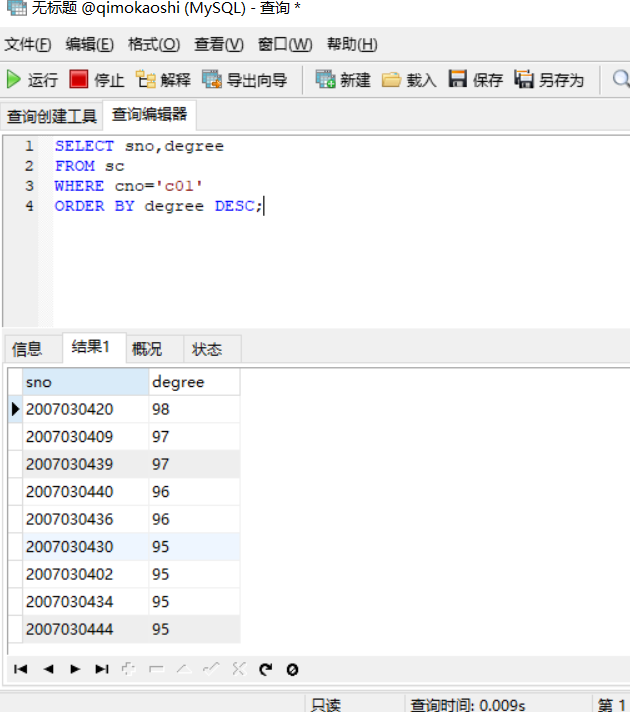This screenshot has height=712, width=631.
Task: Click the 只读 status bar entry
Action: click(326, 705)
